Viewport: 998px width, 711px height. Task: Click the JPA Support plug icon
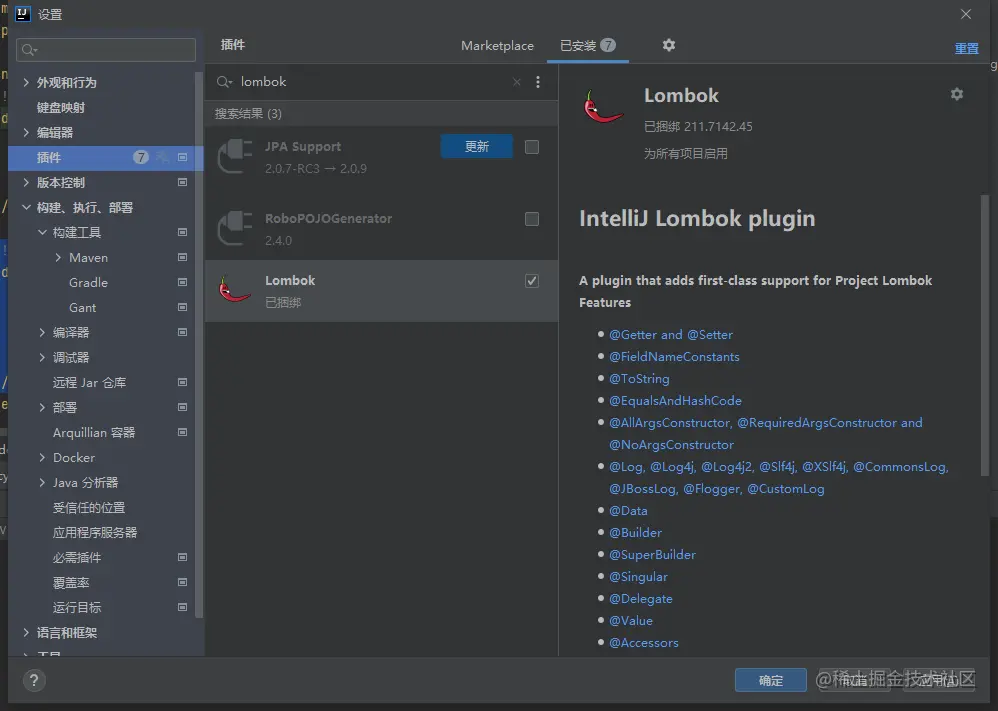(x=235, y=156)
